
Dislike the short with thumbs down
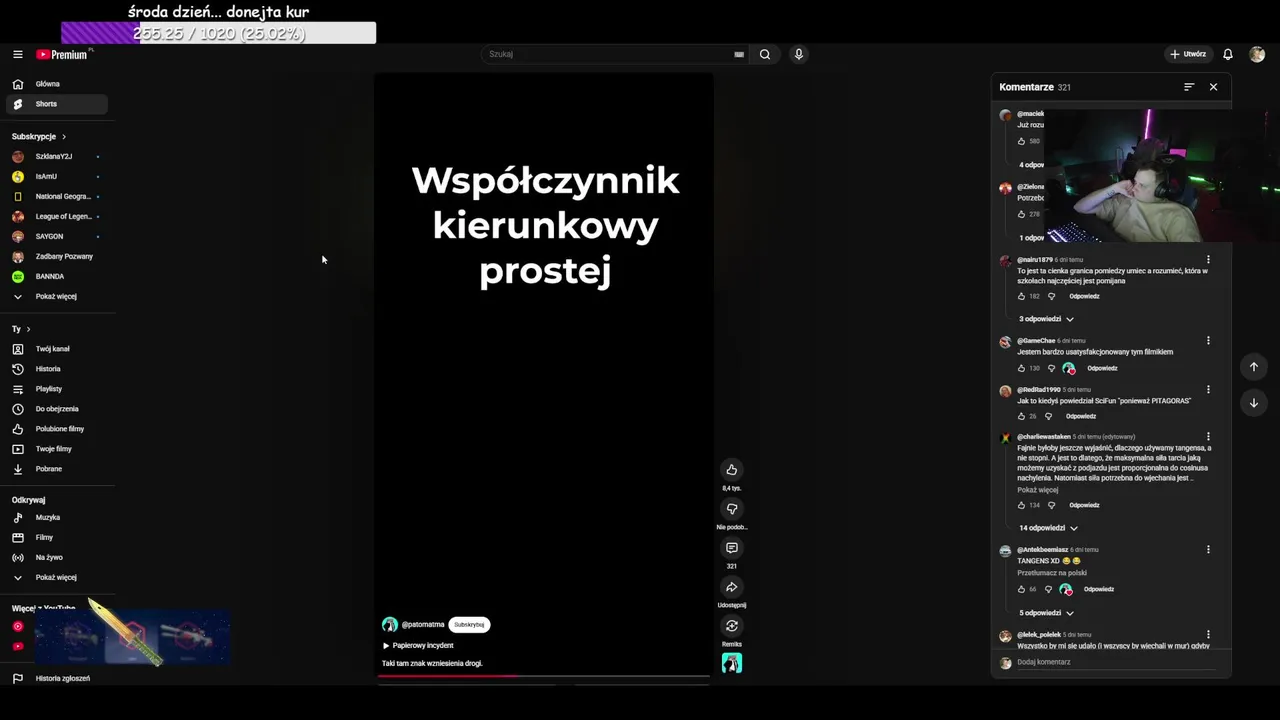tap(732, 509)
